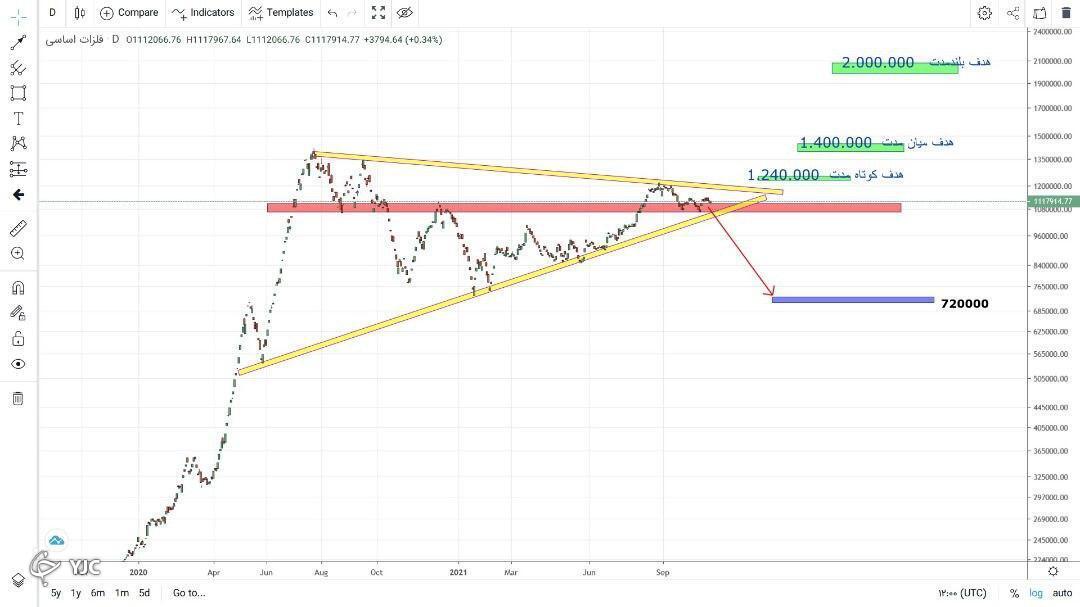This screenshot has height=607, width=1080.
Task: Open the Templates dropdown
Action: point(281,12)
